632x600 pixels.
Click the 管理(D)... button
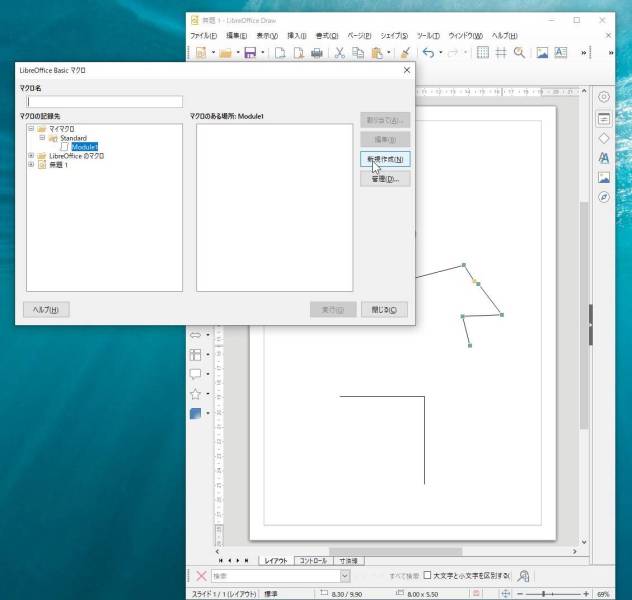click(x=385, y=179)
